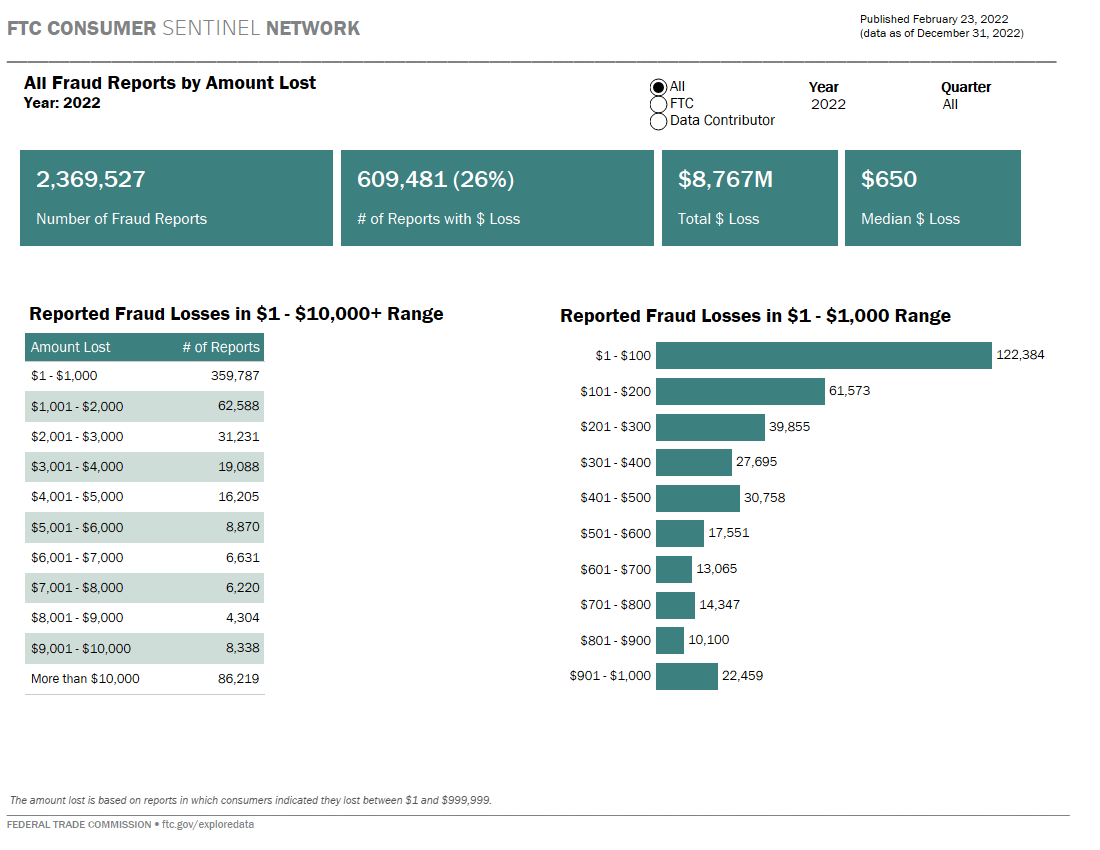
Task: Click the Amount Lost column header
Action: click(x=70, y=347)
